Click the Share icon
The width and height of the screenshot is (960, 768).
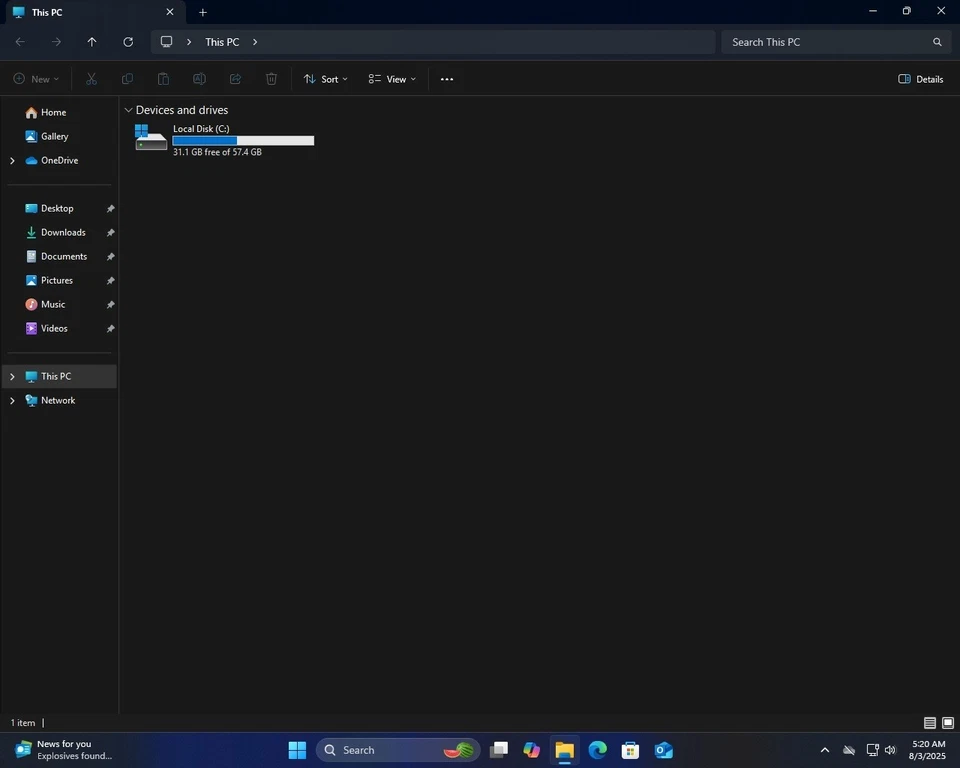pos(235,79)
